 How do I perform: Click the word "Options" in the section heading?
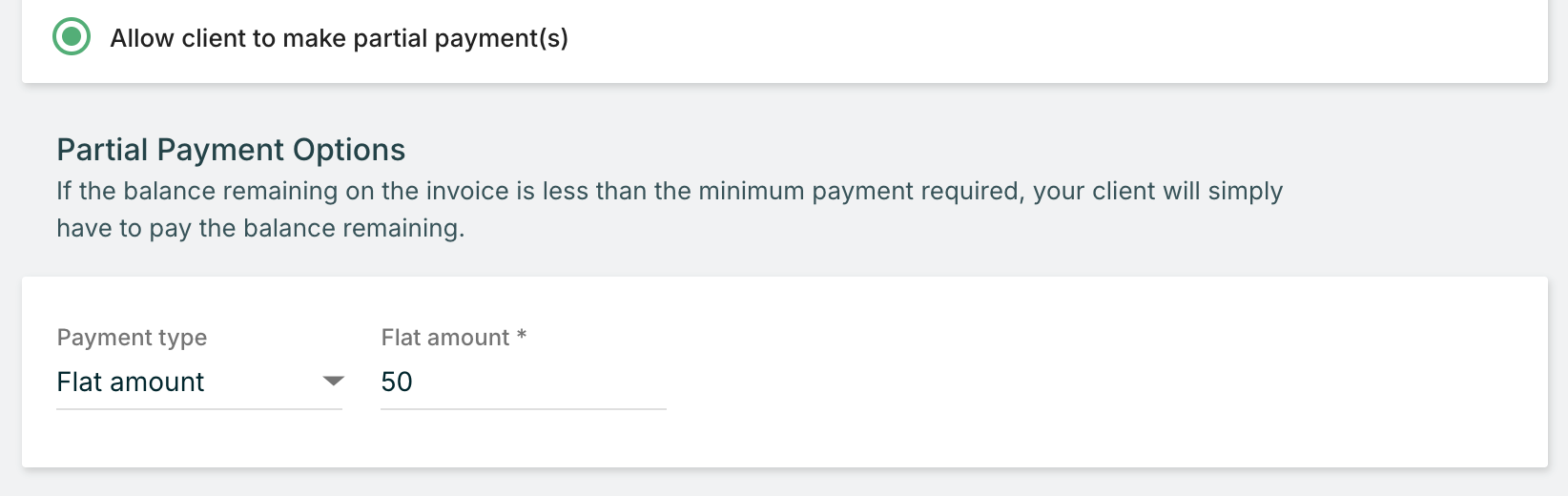349,150
